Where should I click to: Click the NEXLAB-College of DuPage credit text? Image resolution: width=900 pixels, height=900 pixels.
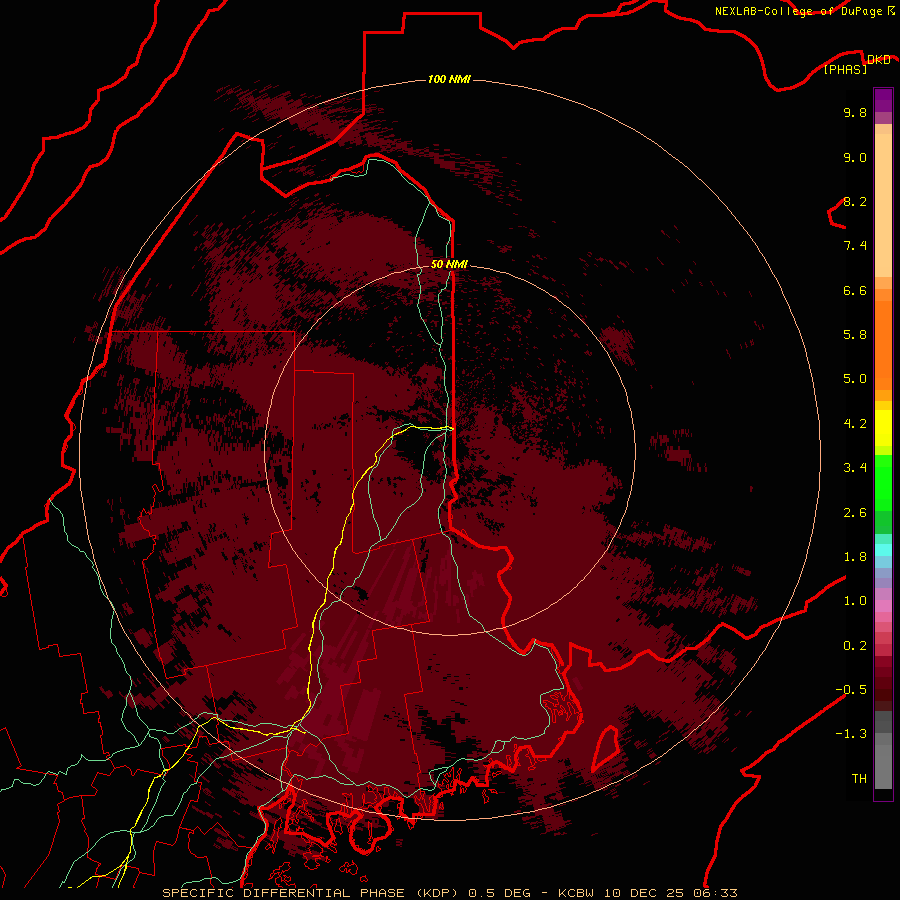(x=800, y=11)
